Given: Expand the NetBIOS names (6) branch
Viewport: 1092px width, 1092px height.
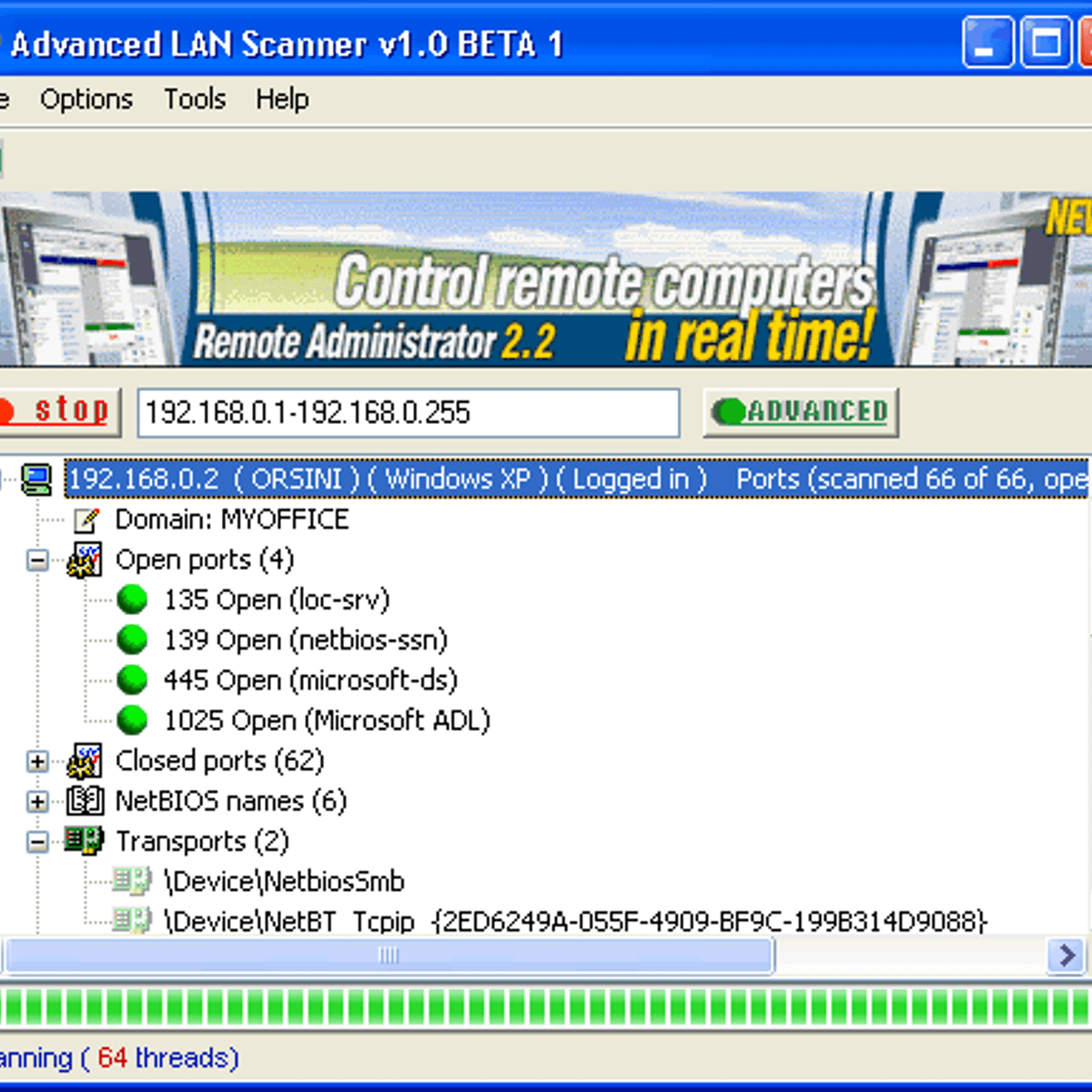Looking at the screenshot, I should [x=37, y=802].
